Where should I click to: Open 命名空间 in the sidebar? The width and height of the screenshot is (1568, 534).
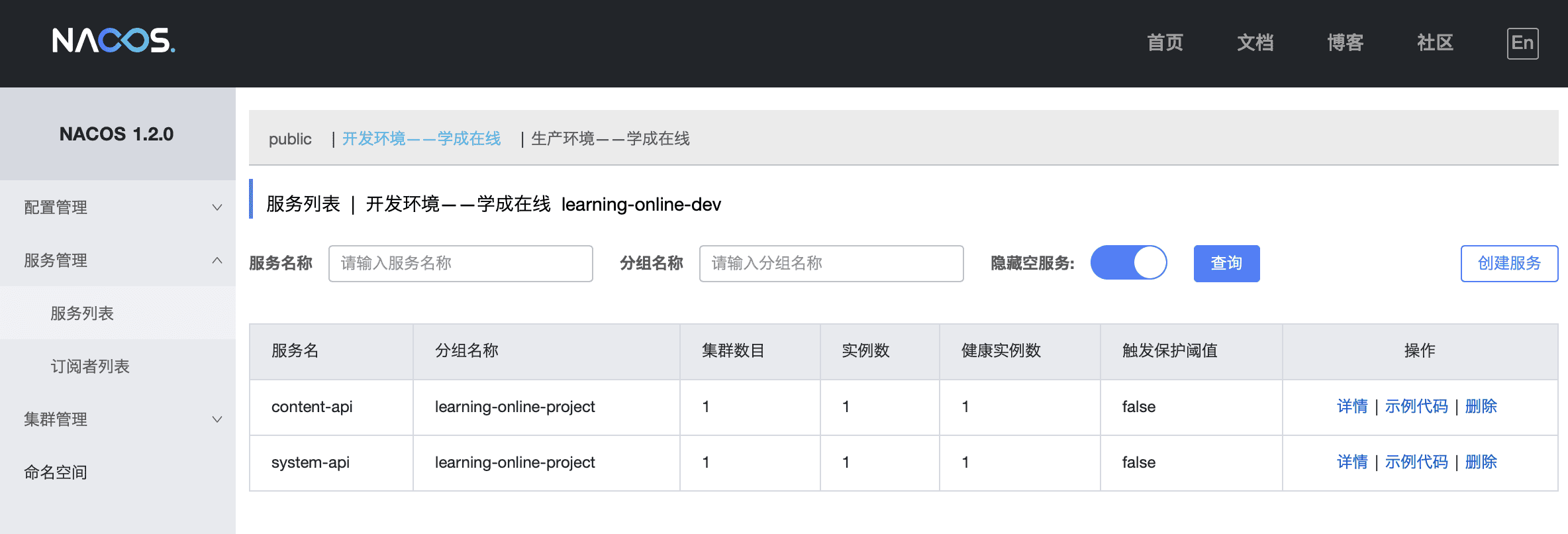click(x=56, y=472)
